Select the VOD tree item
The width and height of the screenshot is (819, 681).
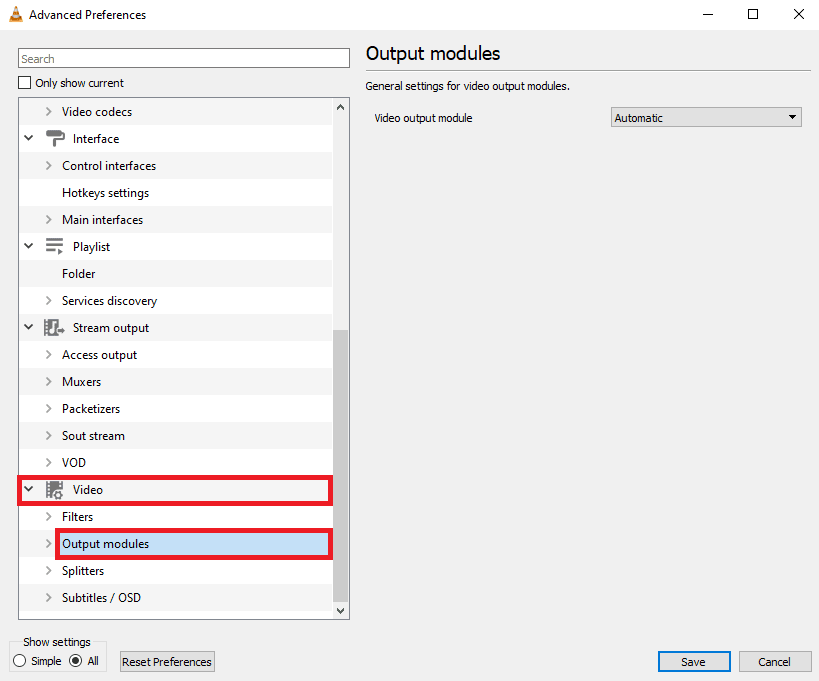click(74, 463)
